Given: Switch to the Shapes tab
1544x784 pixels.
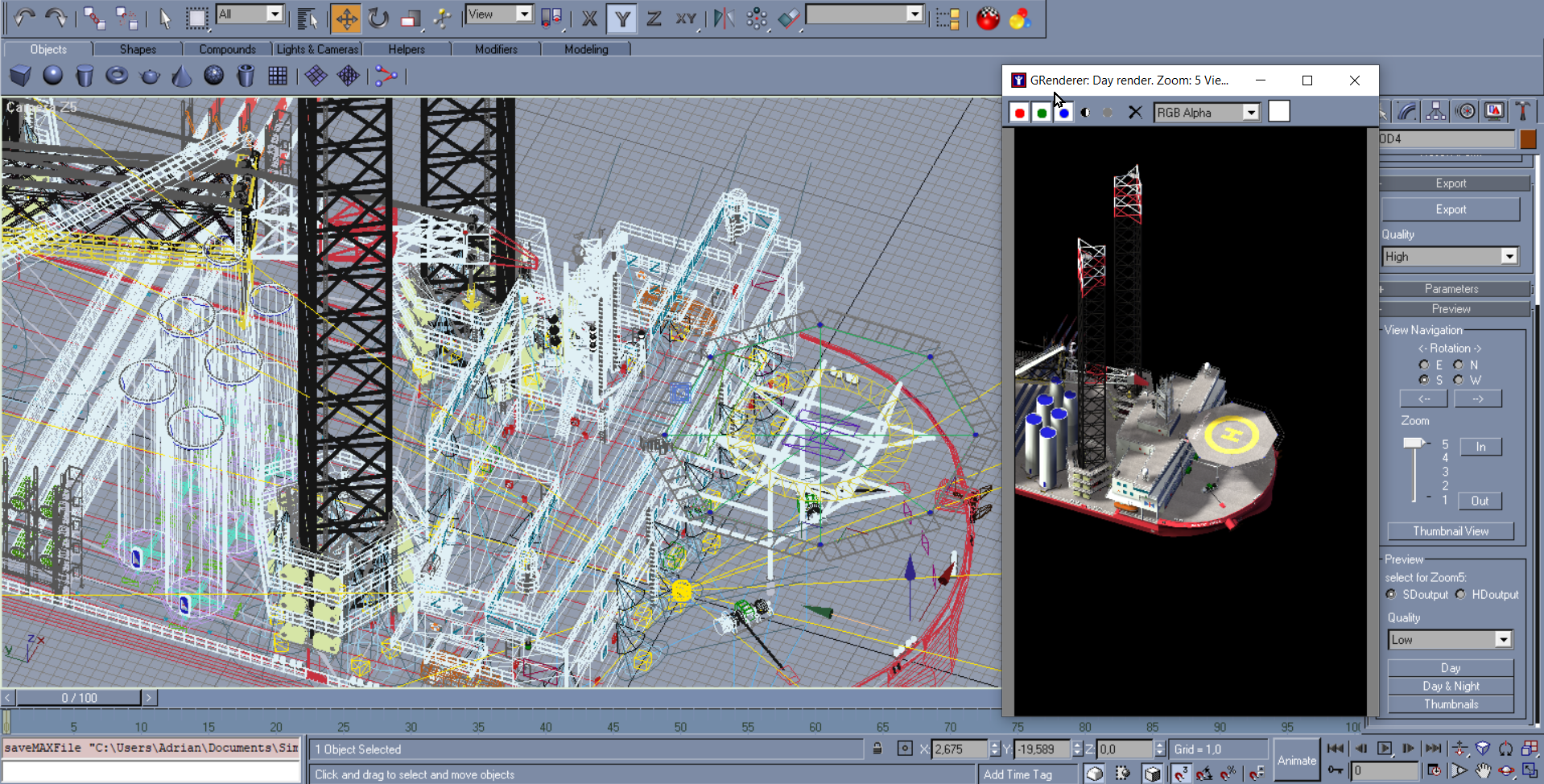Looking at the screenshot, I should [x=138, y=49].
